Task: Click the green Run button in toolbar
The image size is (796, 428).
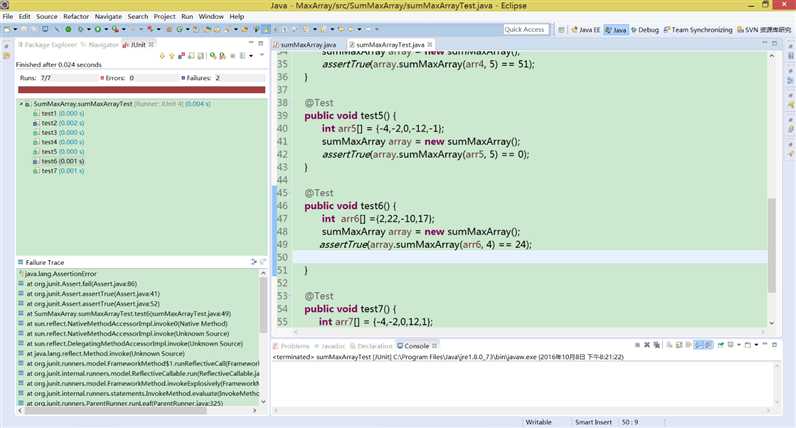Action: pos(98,29)
